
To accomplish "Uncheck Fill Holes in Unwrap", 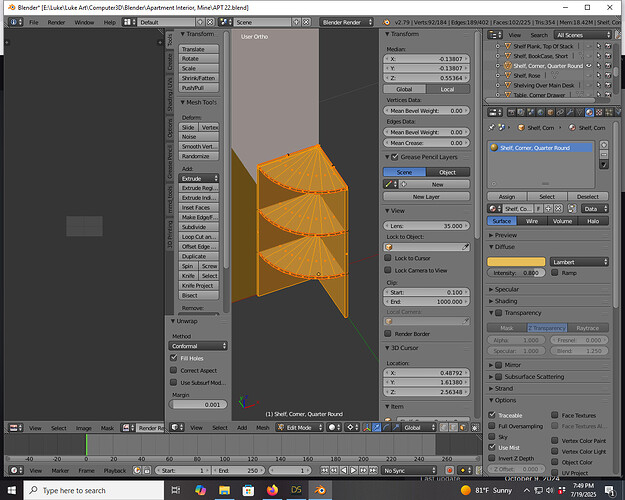I will (173, 358).
